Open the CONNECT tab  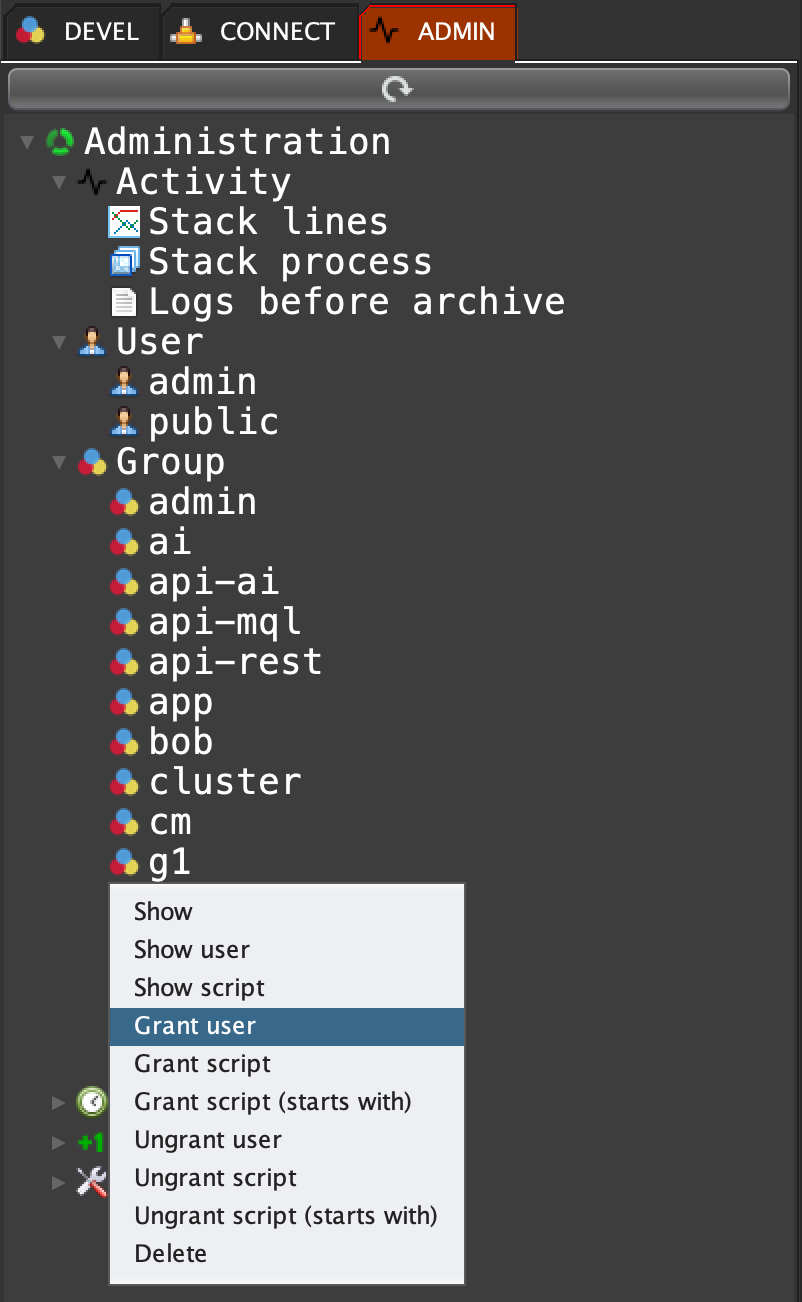point(258,32)
